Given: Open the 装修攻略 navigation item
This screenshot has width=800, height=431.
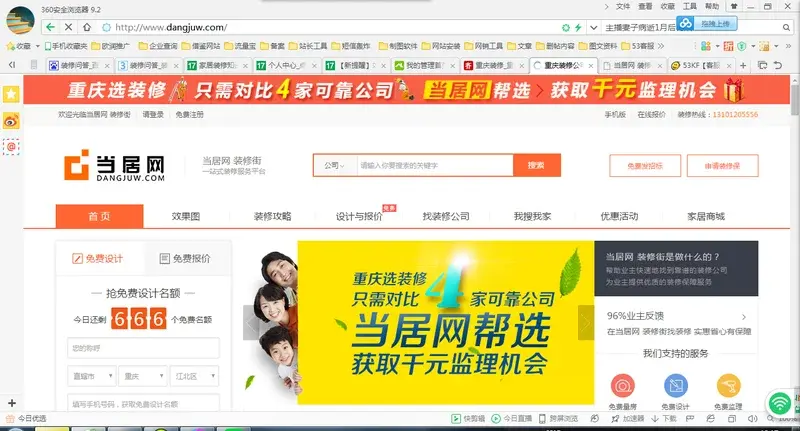Looking at the screenshot, I should (272, 216).
